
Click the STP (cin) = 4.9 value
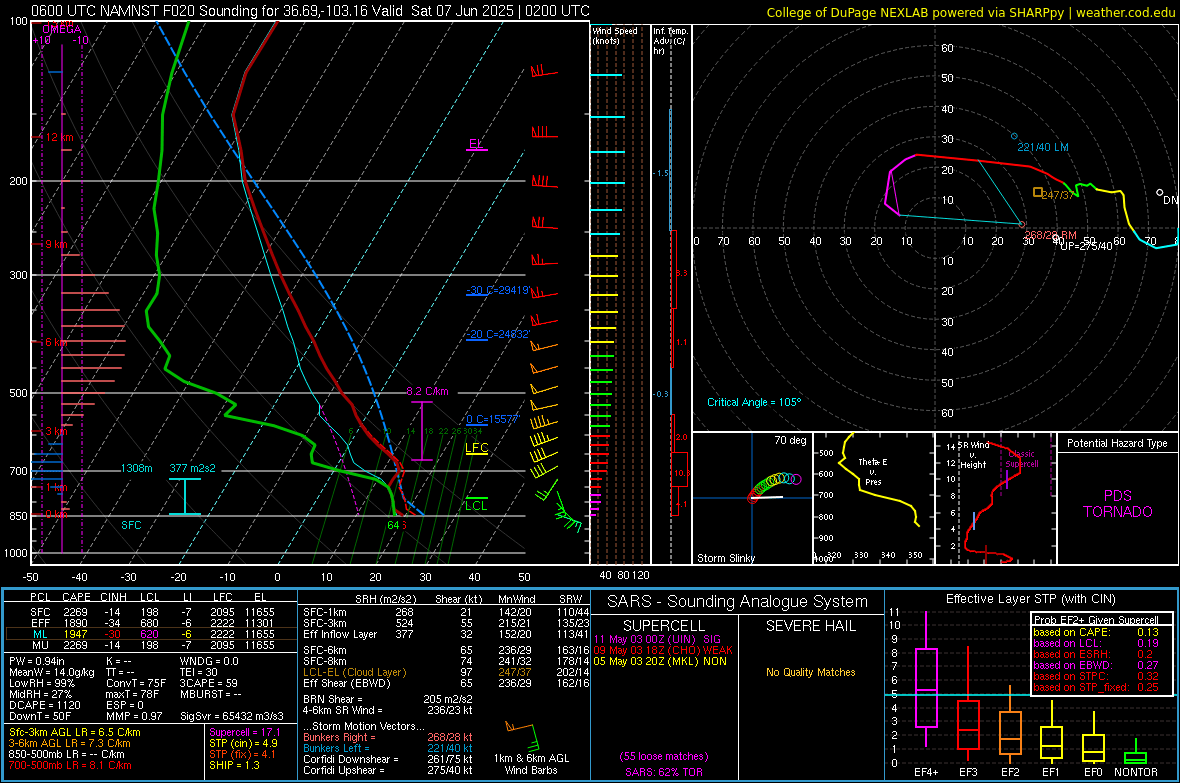point(243,743)
